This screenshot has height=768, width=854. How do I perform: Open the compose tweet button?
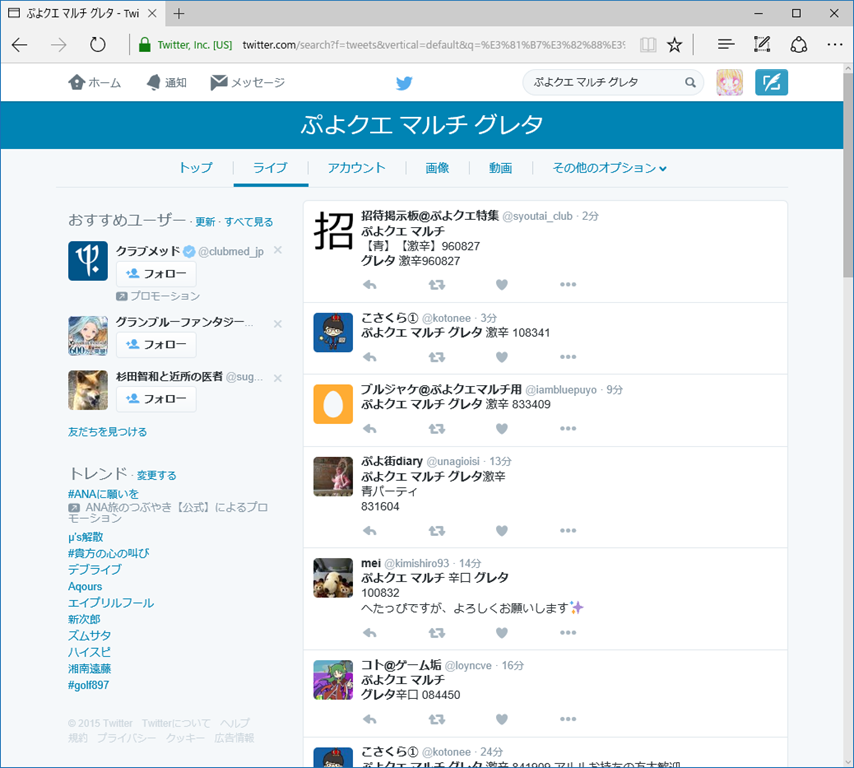click(x=771, y=82)
